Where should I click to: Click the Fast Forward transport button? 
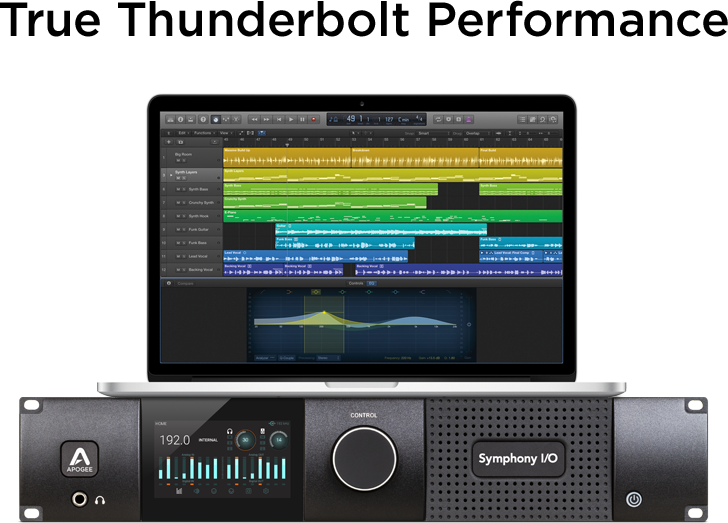tap(266, 119)
